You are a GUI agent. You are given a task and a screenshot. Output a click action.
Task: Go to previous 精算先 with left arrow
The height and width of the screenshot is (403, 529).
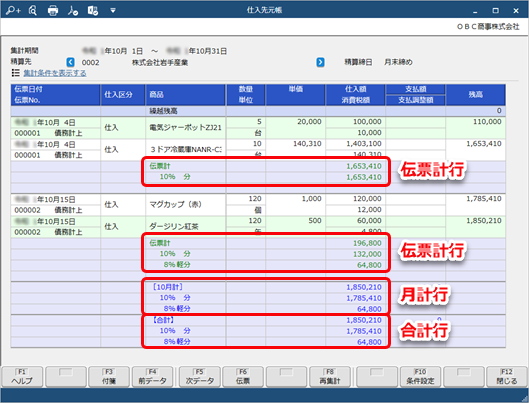[x=70, y=62]
